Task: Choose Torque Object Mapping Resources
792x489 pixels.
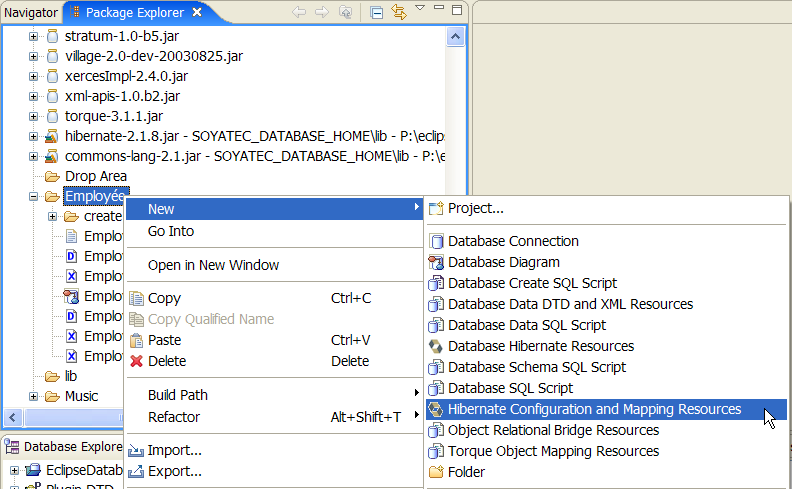Action: [x=607, y=451]
